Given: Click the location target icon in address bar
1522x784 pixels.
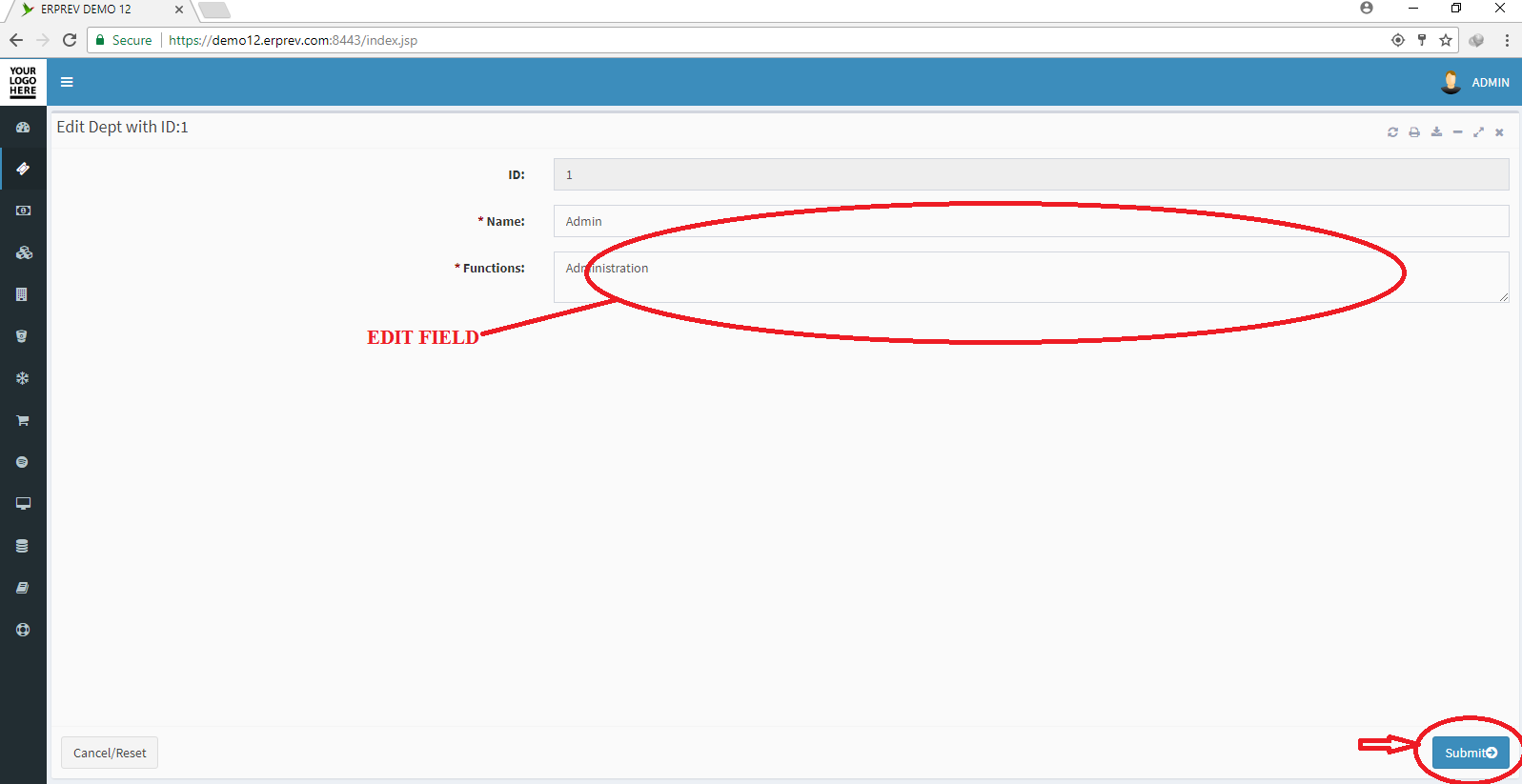Looking at the screenshot, I should pyautogui.click(x=1398, y=40).
